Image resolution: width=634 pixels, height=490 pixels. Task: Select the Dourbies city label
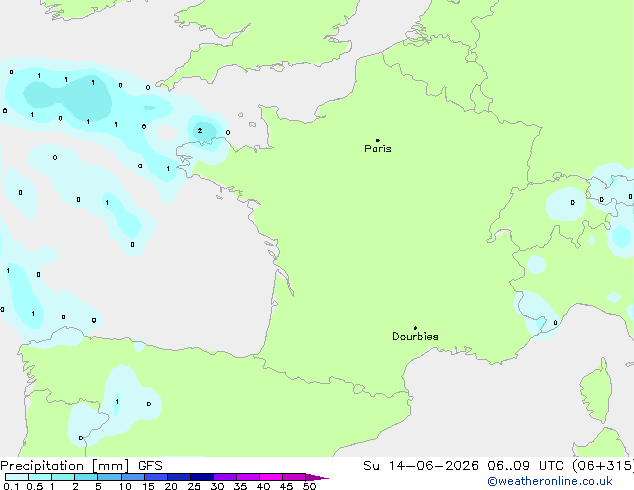point(415,336)
